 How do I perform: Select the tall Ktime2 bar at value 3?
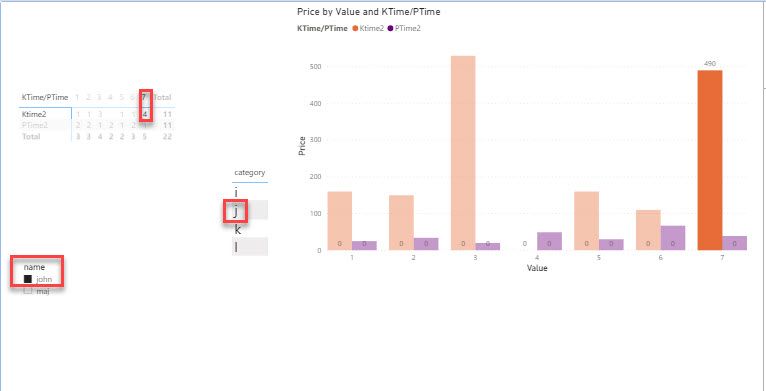[463, 153]
